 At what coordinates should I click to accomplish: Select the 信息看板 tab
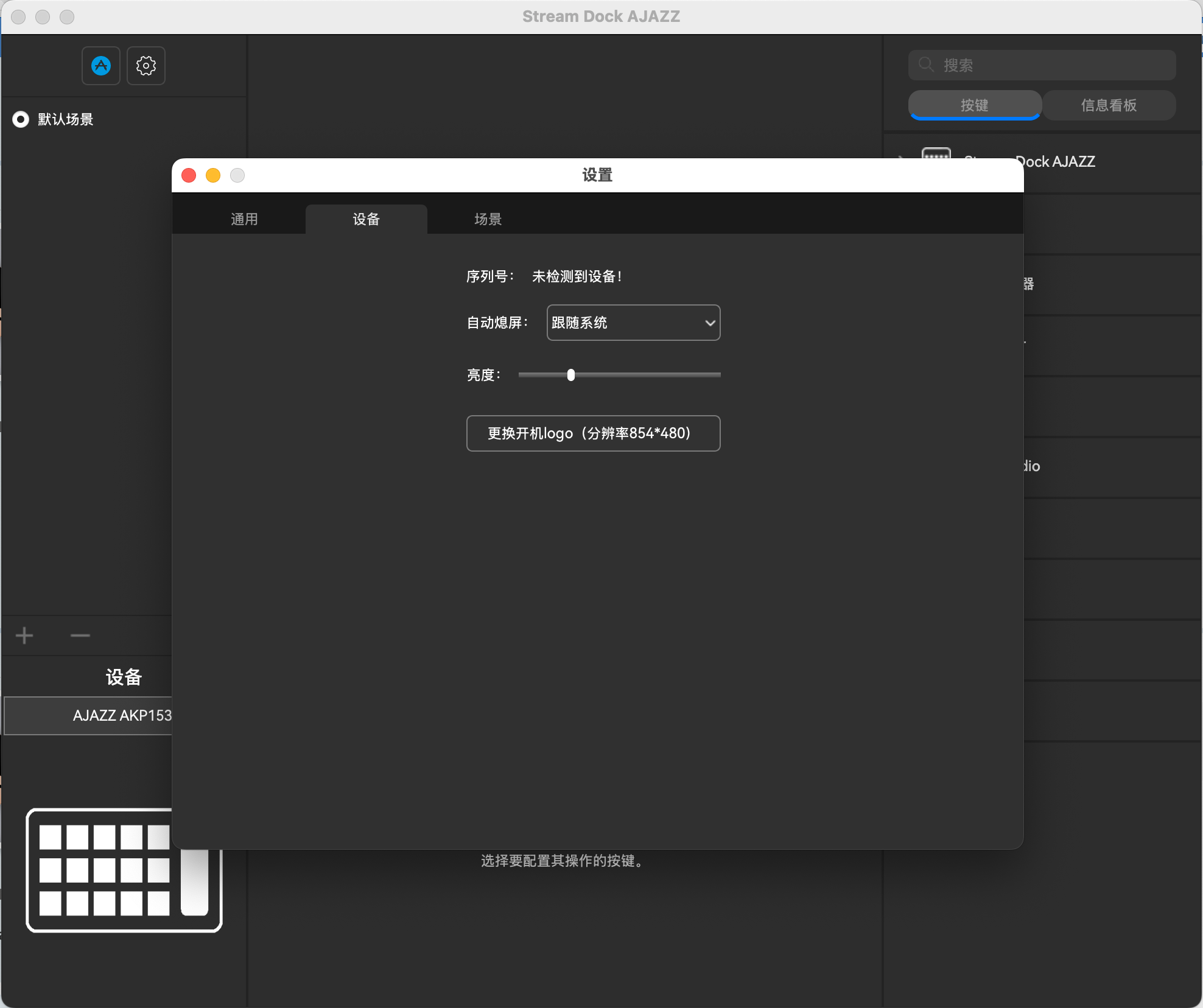[x=1109, y=105]
